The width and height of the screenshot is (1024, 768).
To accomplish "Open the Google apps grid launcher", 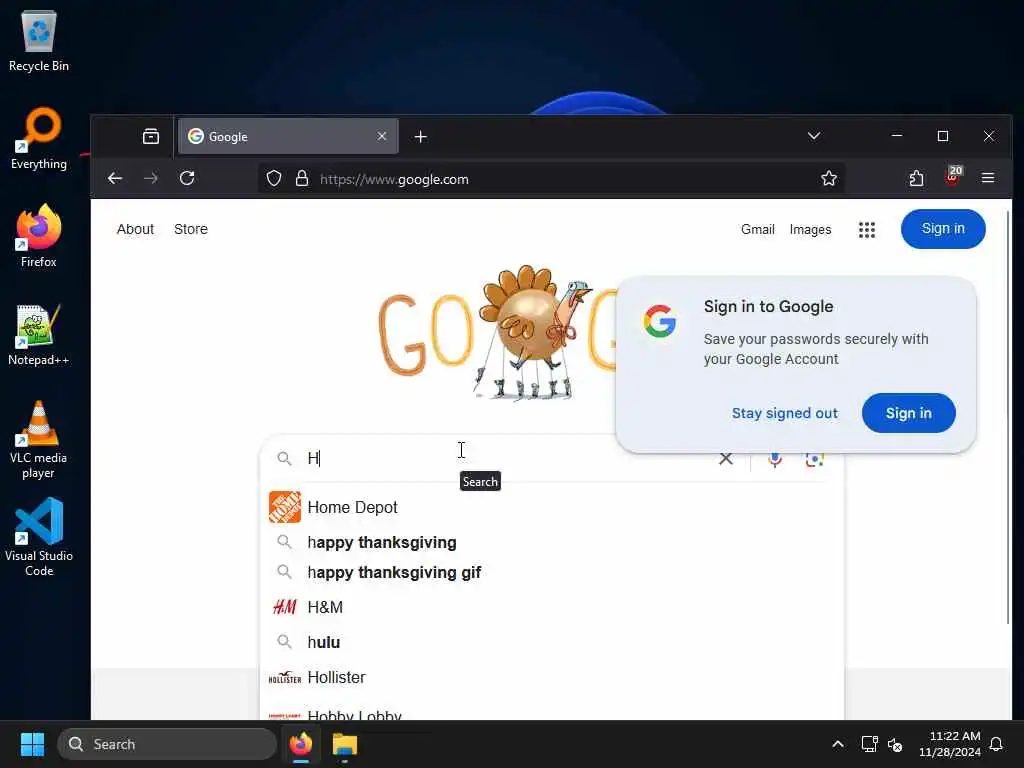I will 867,230.
